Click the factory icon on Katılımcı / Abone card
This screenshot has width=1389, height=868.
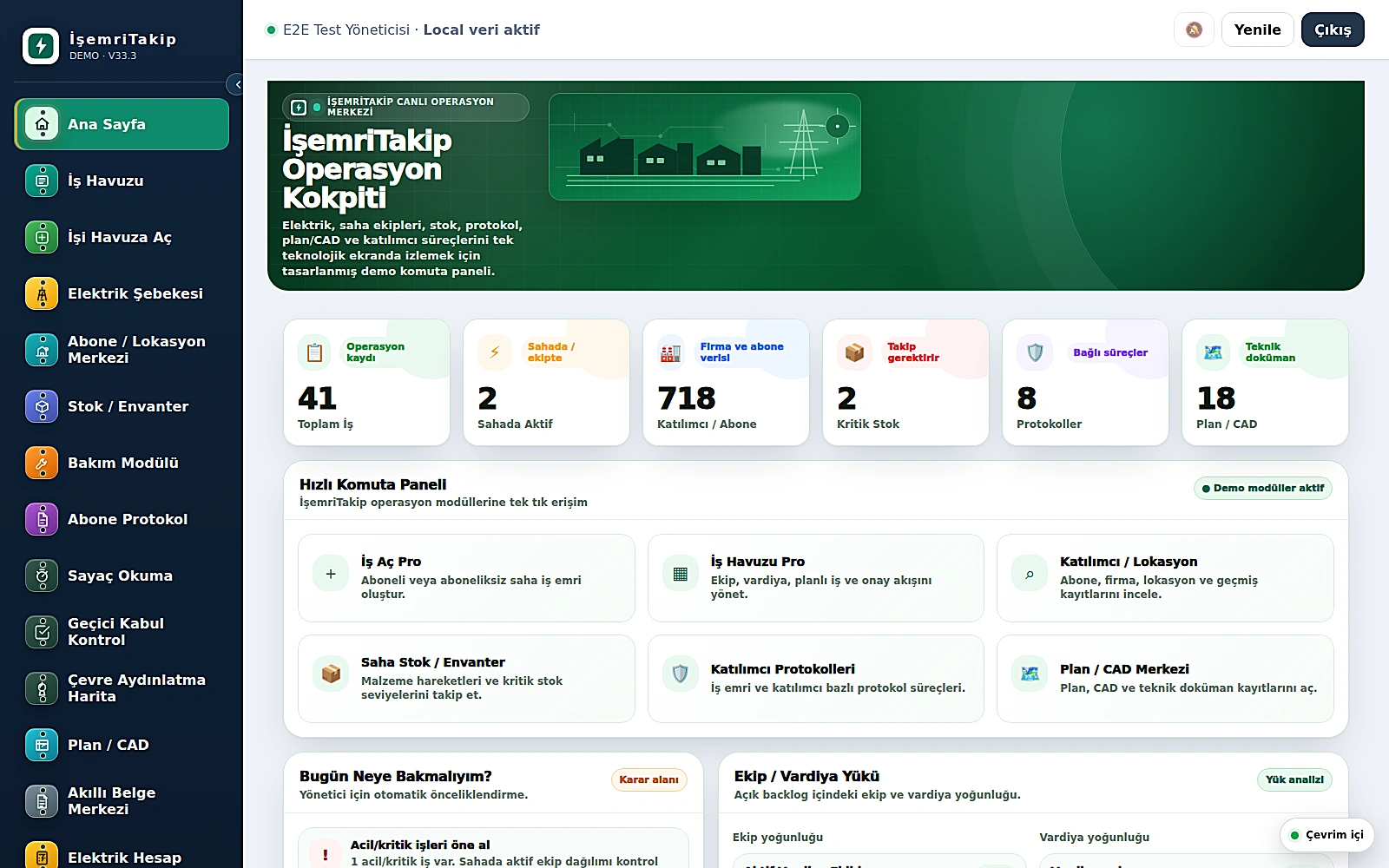670,352
